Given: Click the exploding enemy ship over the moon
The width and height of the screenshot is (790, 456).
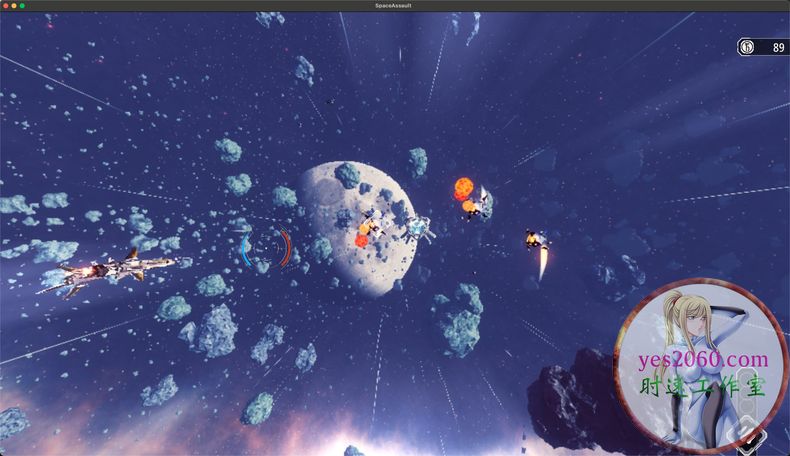Looking at the screenshot, I should coord(370,227).
